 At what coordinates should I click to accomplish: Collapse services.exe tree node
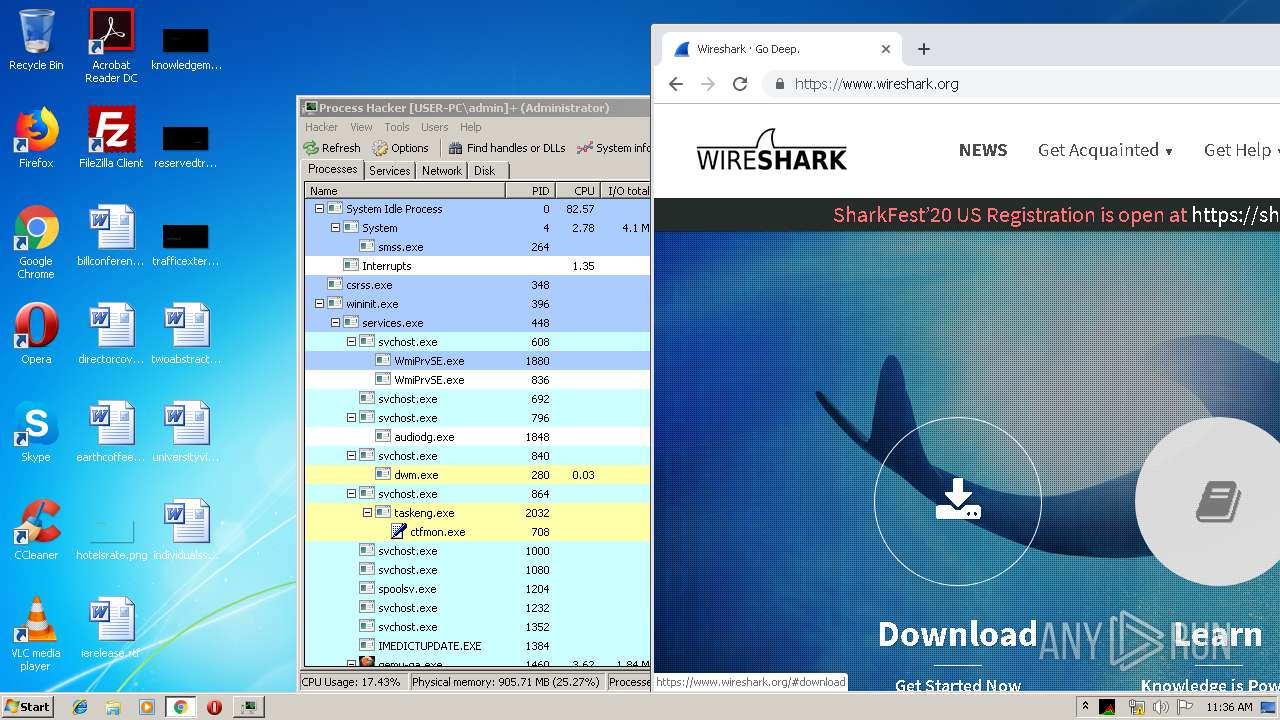[x=335, y=323]
